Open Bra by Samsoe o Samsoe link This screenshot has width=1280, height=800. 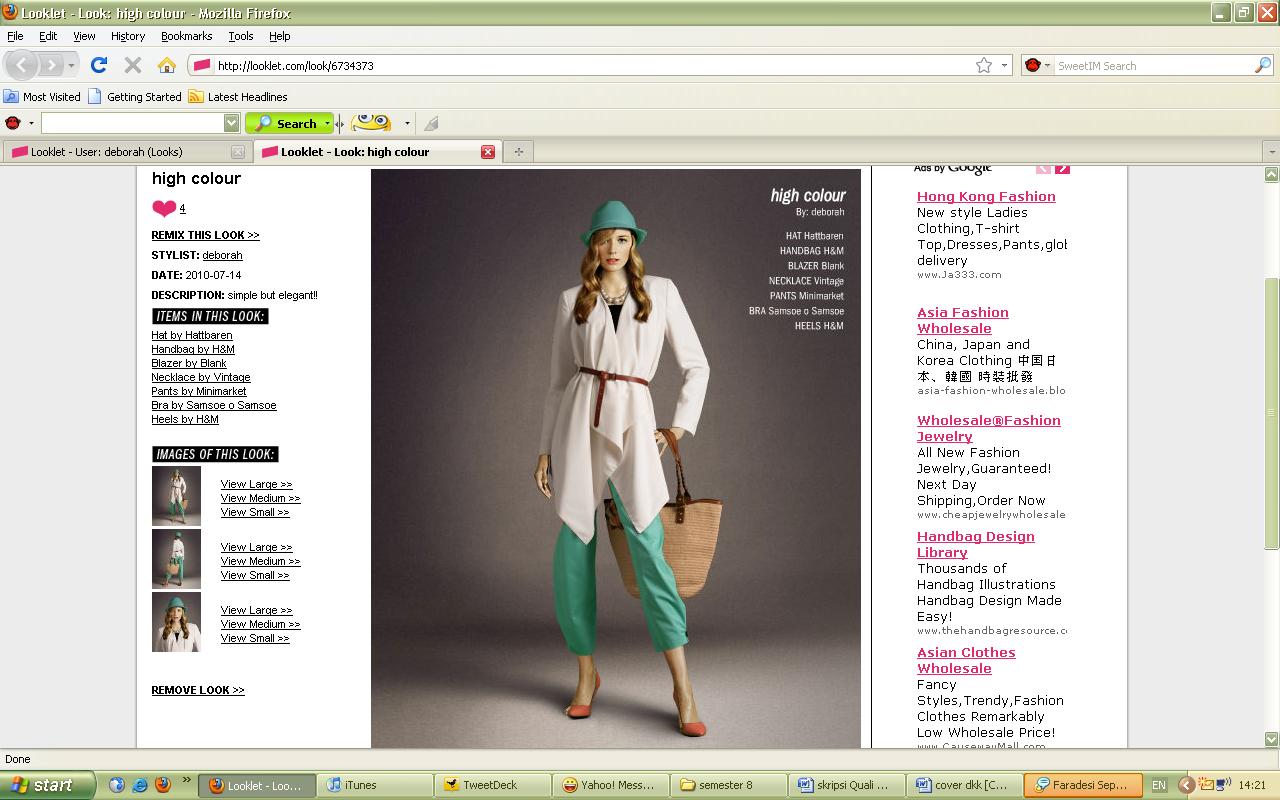(214, 405)
